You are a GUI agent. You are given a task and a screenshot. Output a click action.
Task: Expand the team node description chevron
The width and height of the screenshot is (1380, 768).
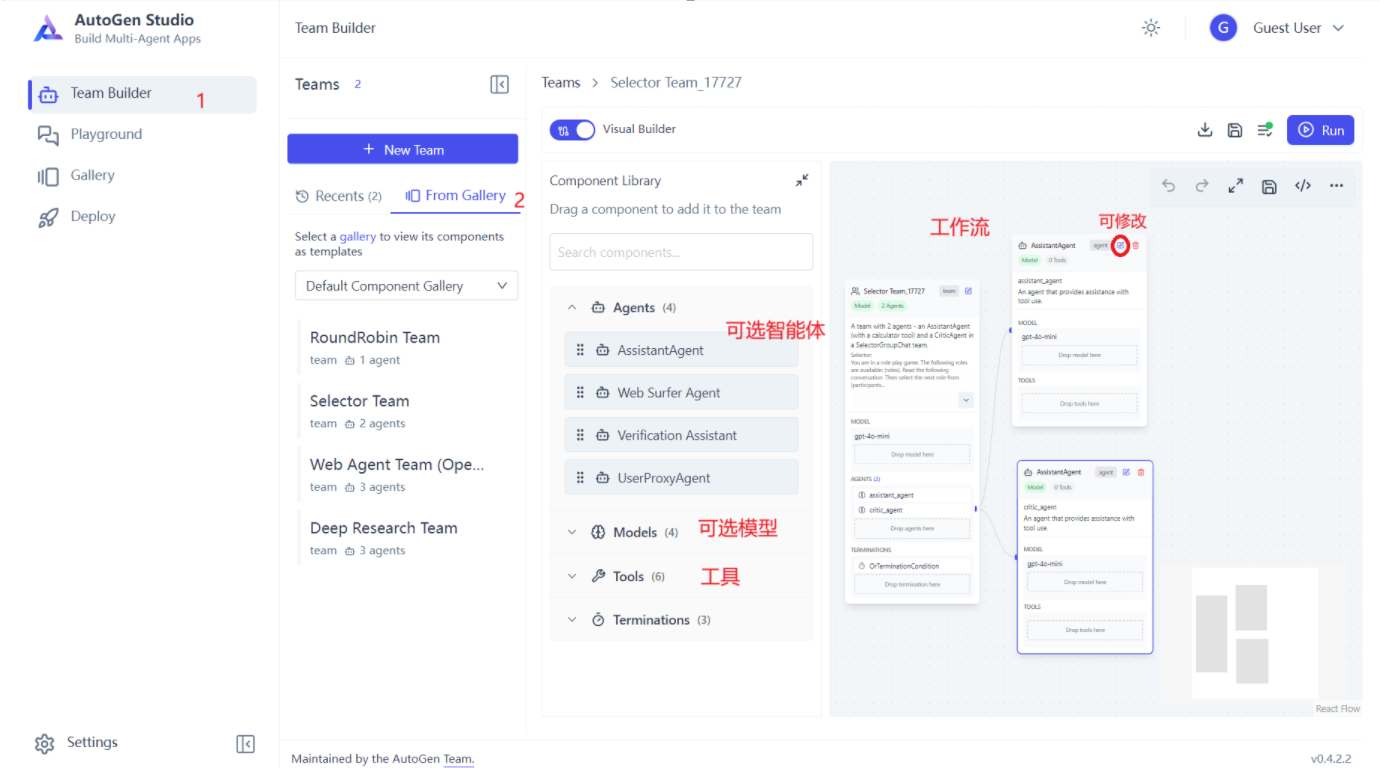click(x=966, y=400)
